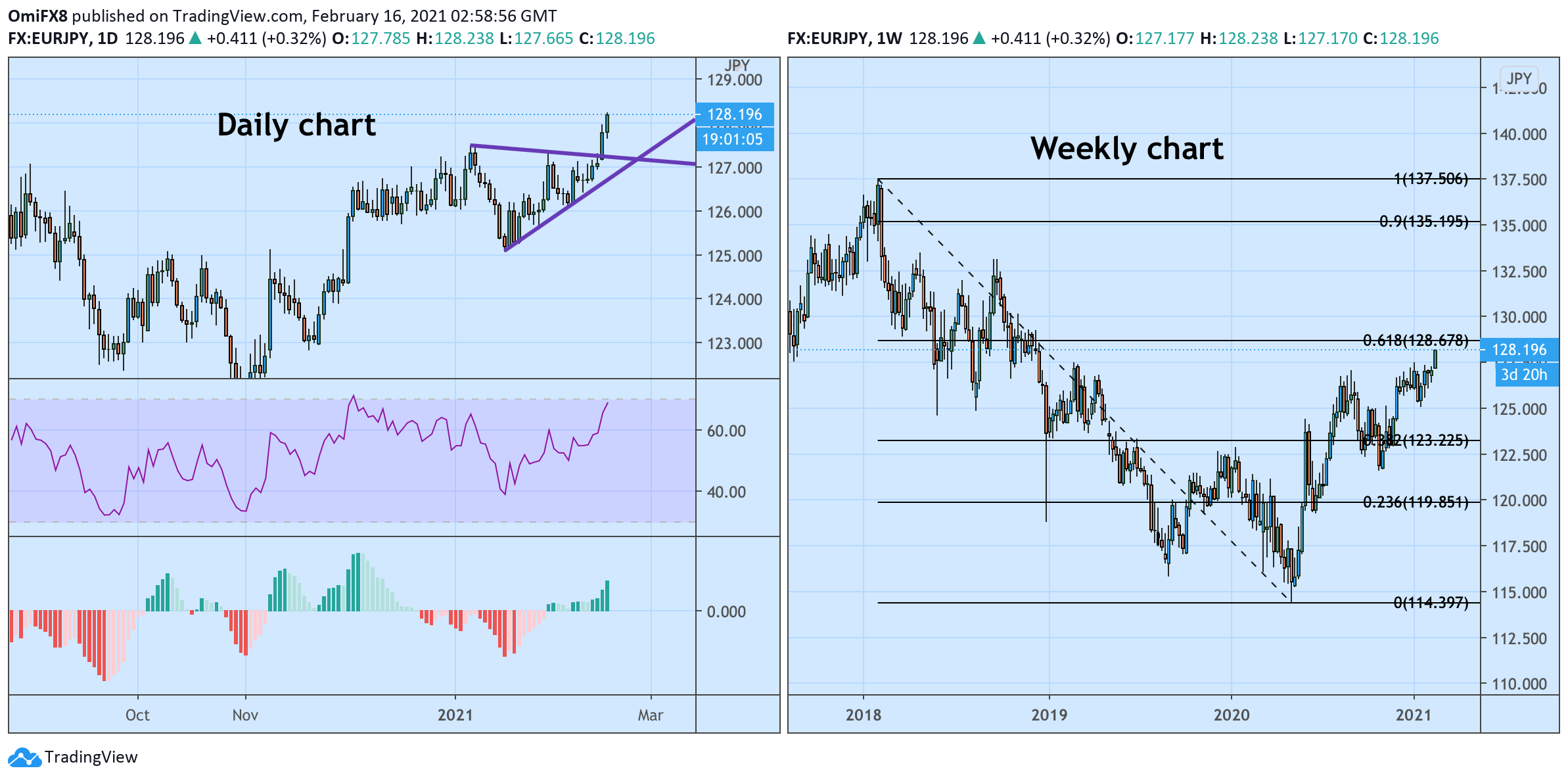Click the 2021 label on daily time axis
This screenshot has width=1568, height=781.
455,715
